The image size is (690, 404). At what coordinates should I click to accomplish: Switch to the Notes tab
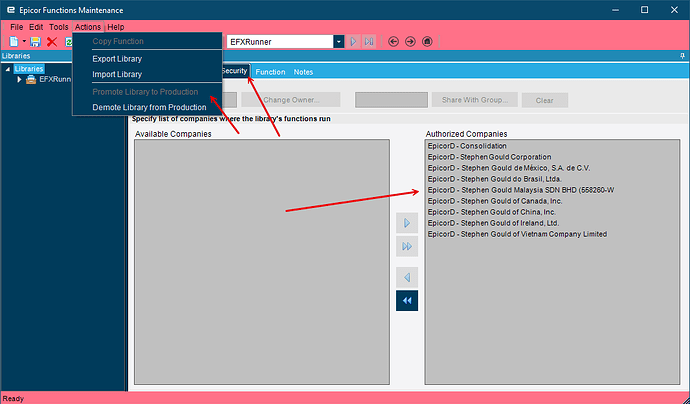pos(303,72)
